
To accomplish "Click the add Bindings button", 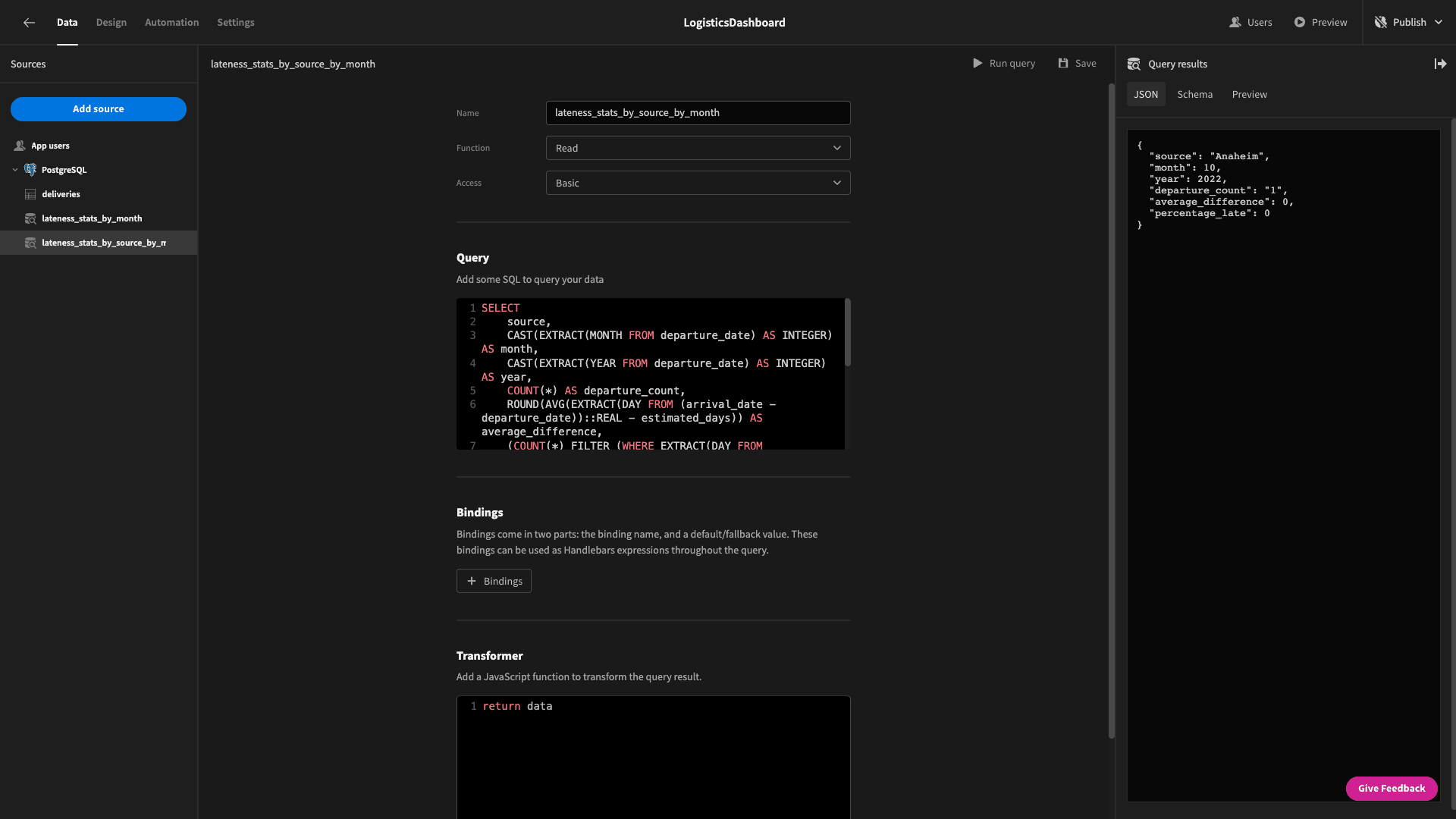I will point(494,581).
